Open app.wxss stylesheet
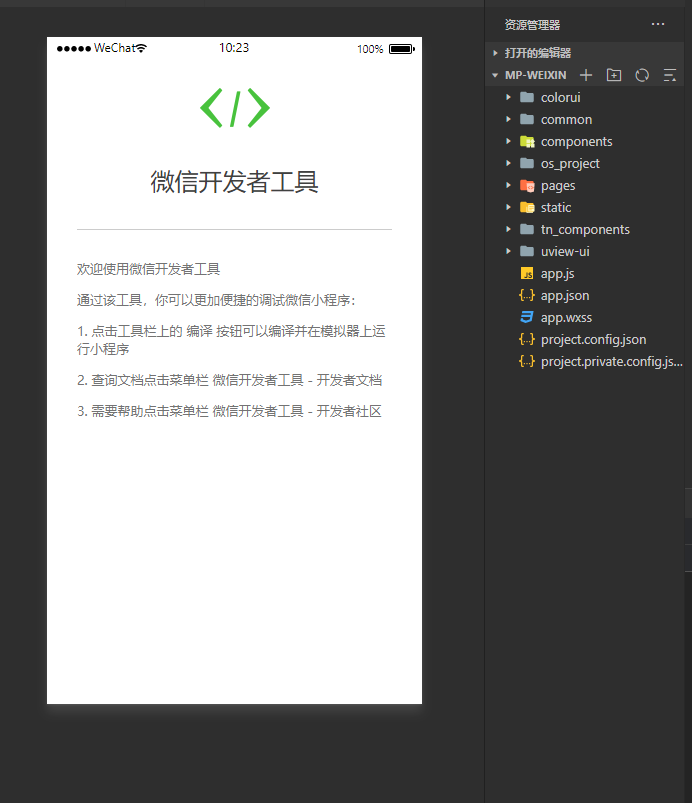 [x=566, y=318]
